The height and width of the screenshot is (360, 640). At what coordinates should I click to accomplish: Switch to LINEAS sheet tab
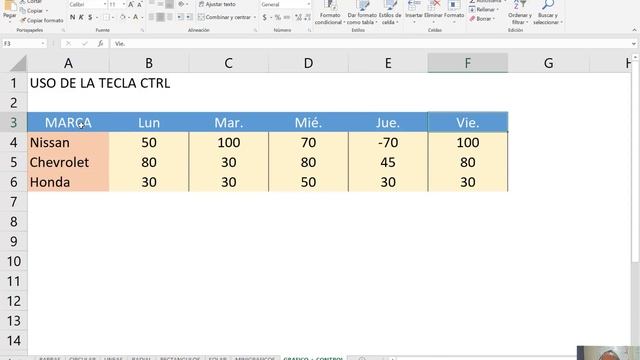(x=113, y=358)
